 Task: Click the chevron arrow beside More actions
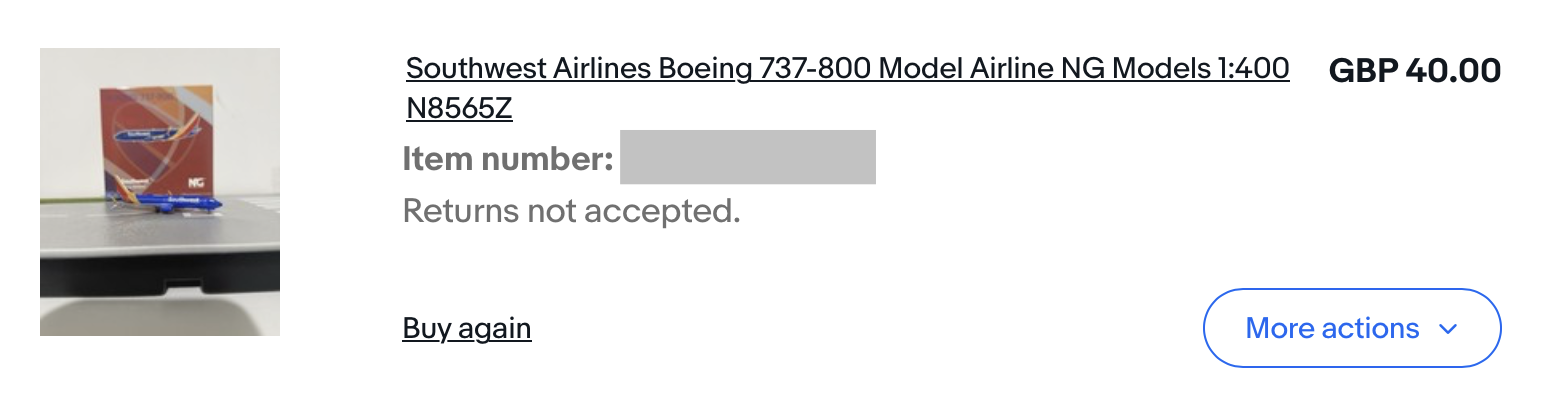click(x=1447, y=329)
